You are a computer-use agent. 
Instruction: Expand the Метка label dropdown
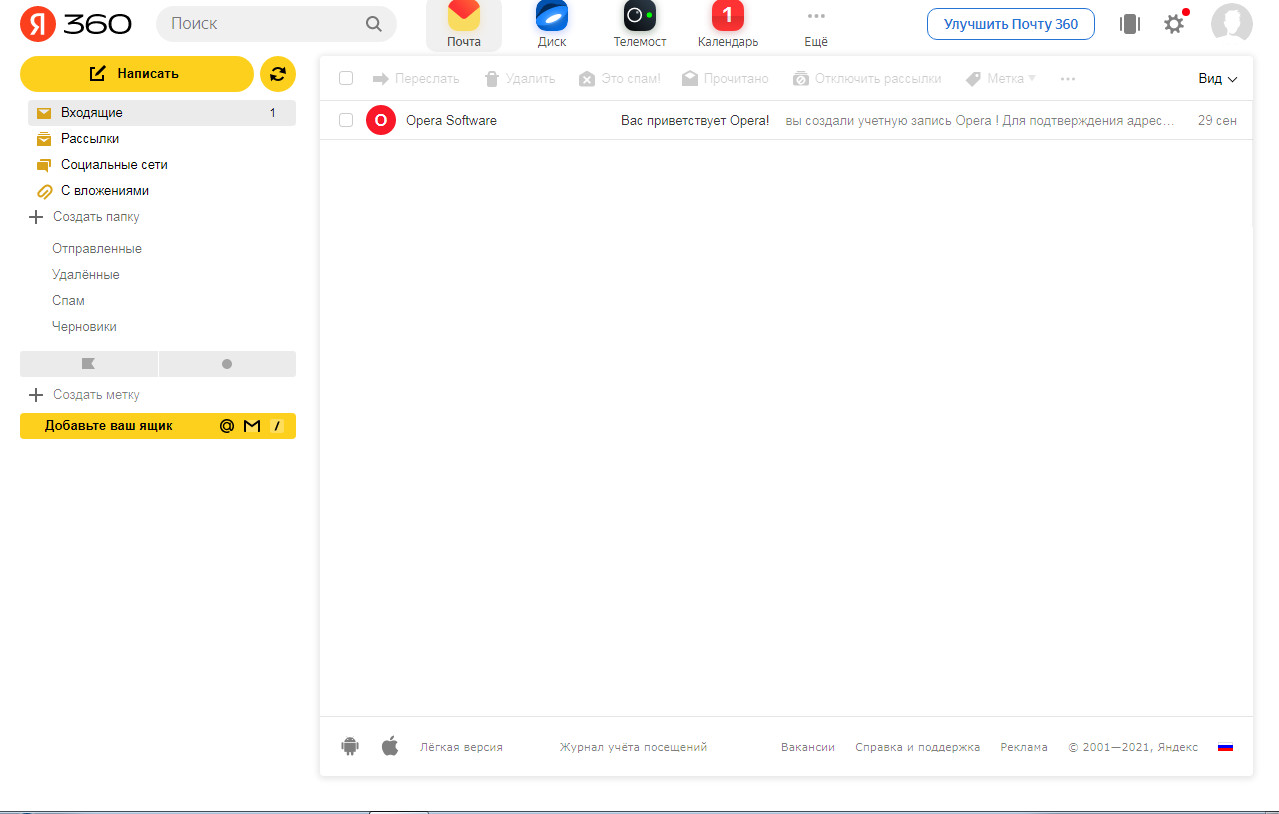1000,78
